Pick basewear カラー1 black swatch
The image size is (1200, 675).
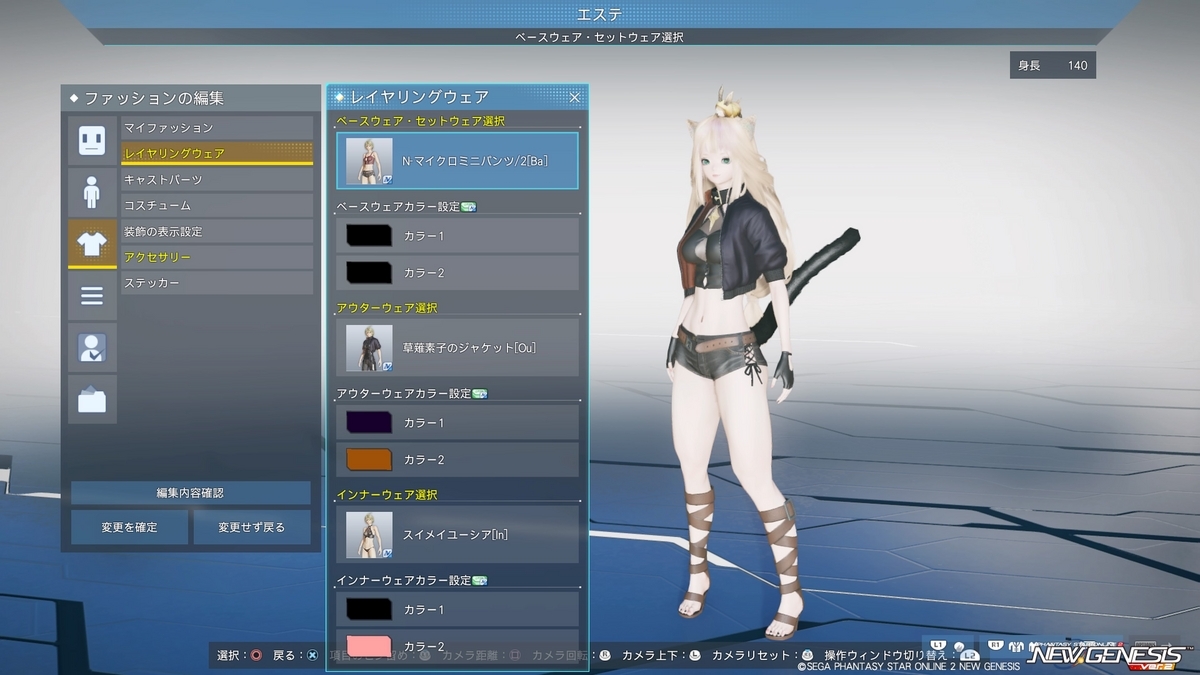pos(369,236)
